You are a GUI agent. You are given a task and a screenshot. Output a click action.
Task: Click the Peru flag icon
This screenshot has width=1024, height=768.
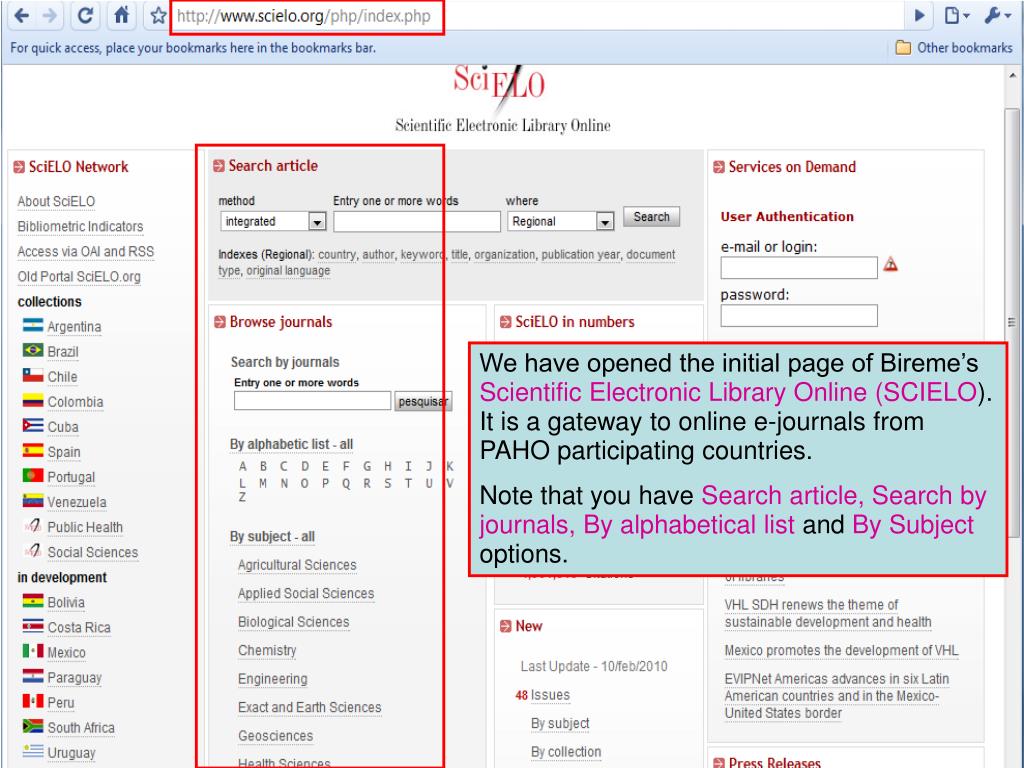33,701
